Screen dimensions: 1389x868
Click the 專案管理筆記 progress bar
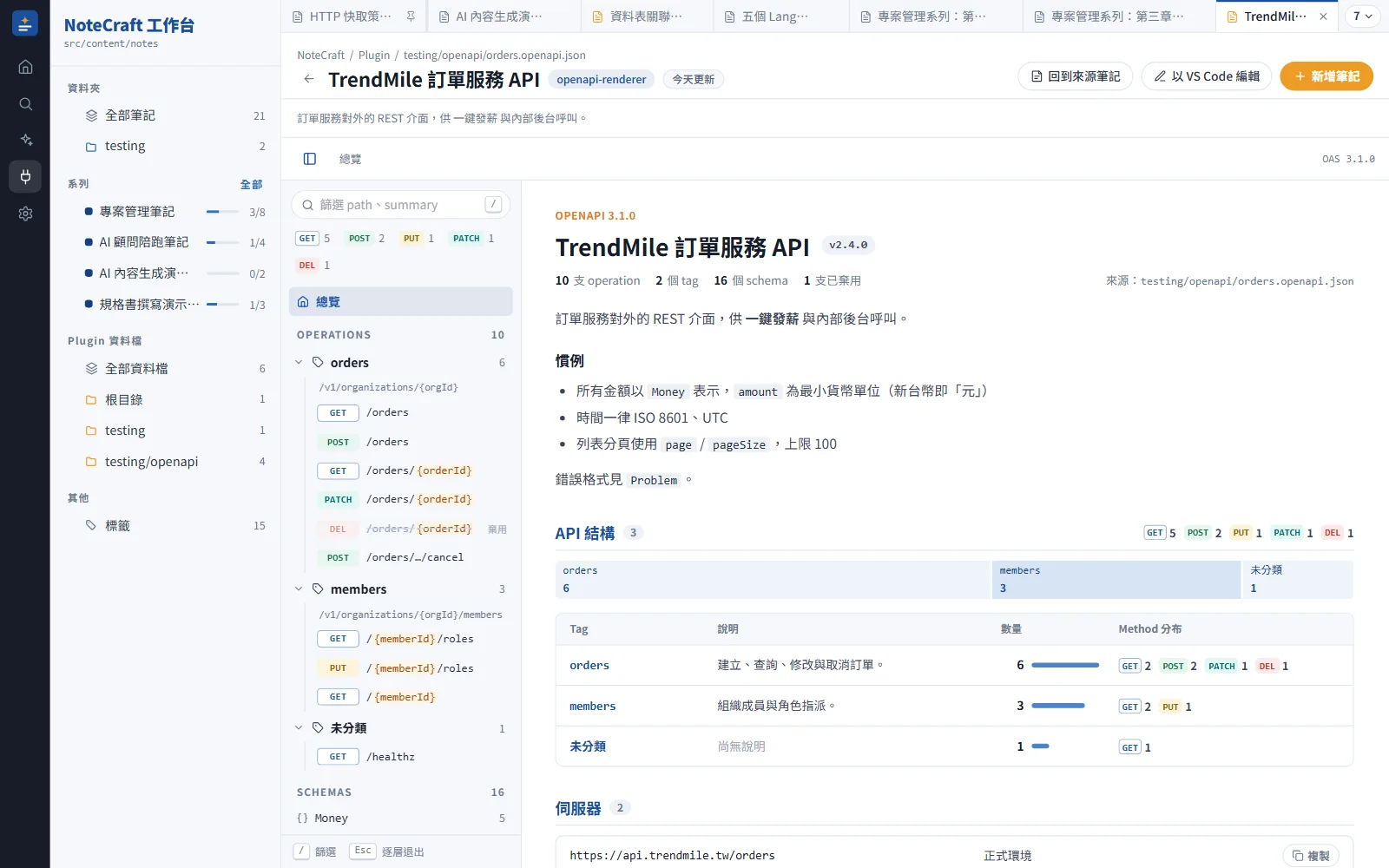[223, 212]
